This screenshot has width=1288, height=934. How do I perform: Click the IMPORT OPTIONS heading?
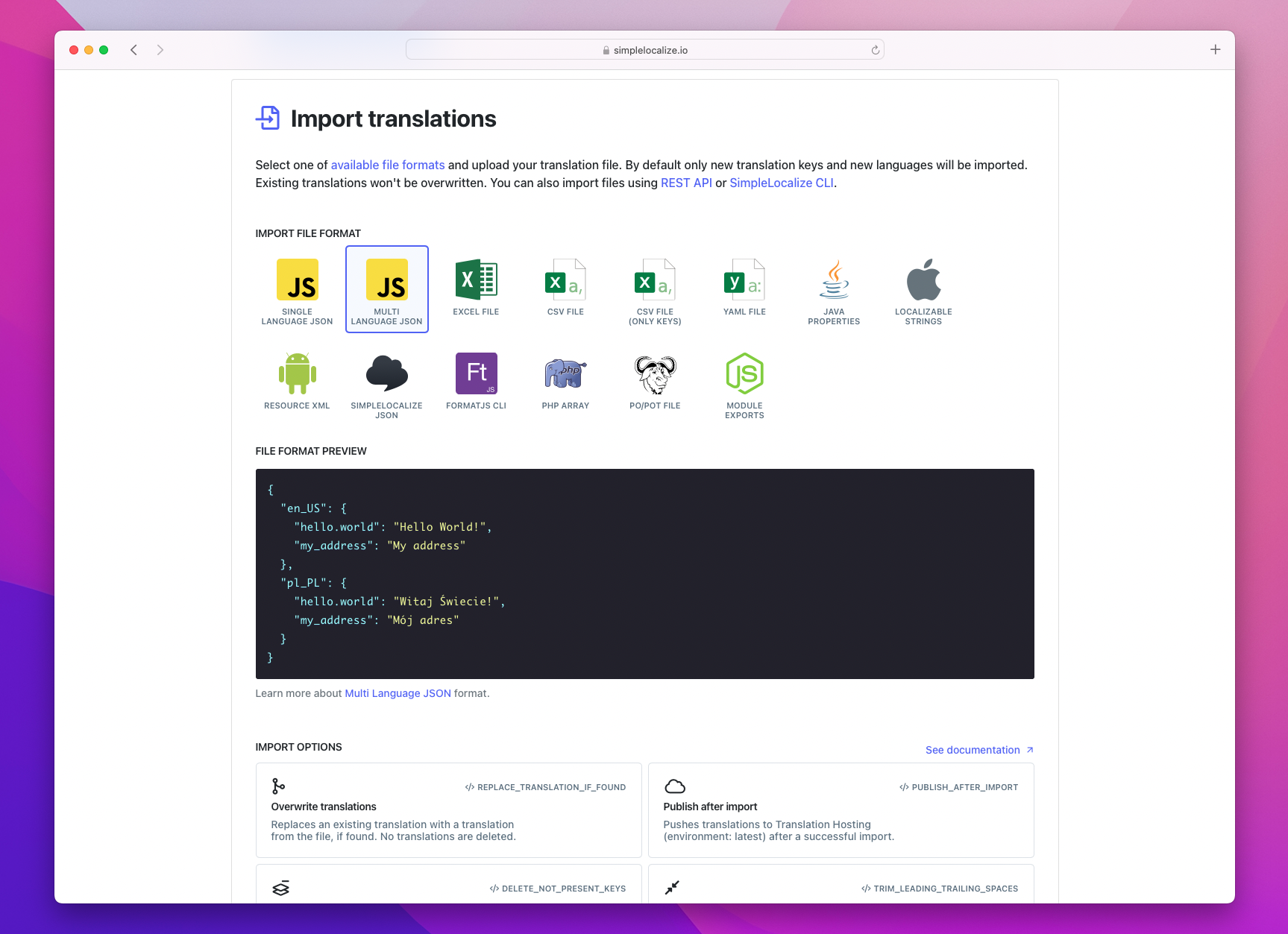click(298, 747)
